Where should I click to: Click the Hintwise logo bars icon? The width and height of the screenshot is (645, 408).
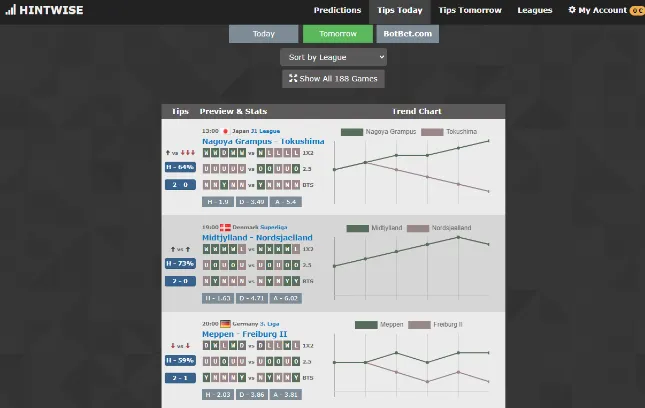[x=11, y=10]
